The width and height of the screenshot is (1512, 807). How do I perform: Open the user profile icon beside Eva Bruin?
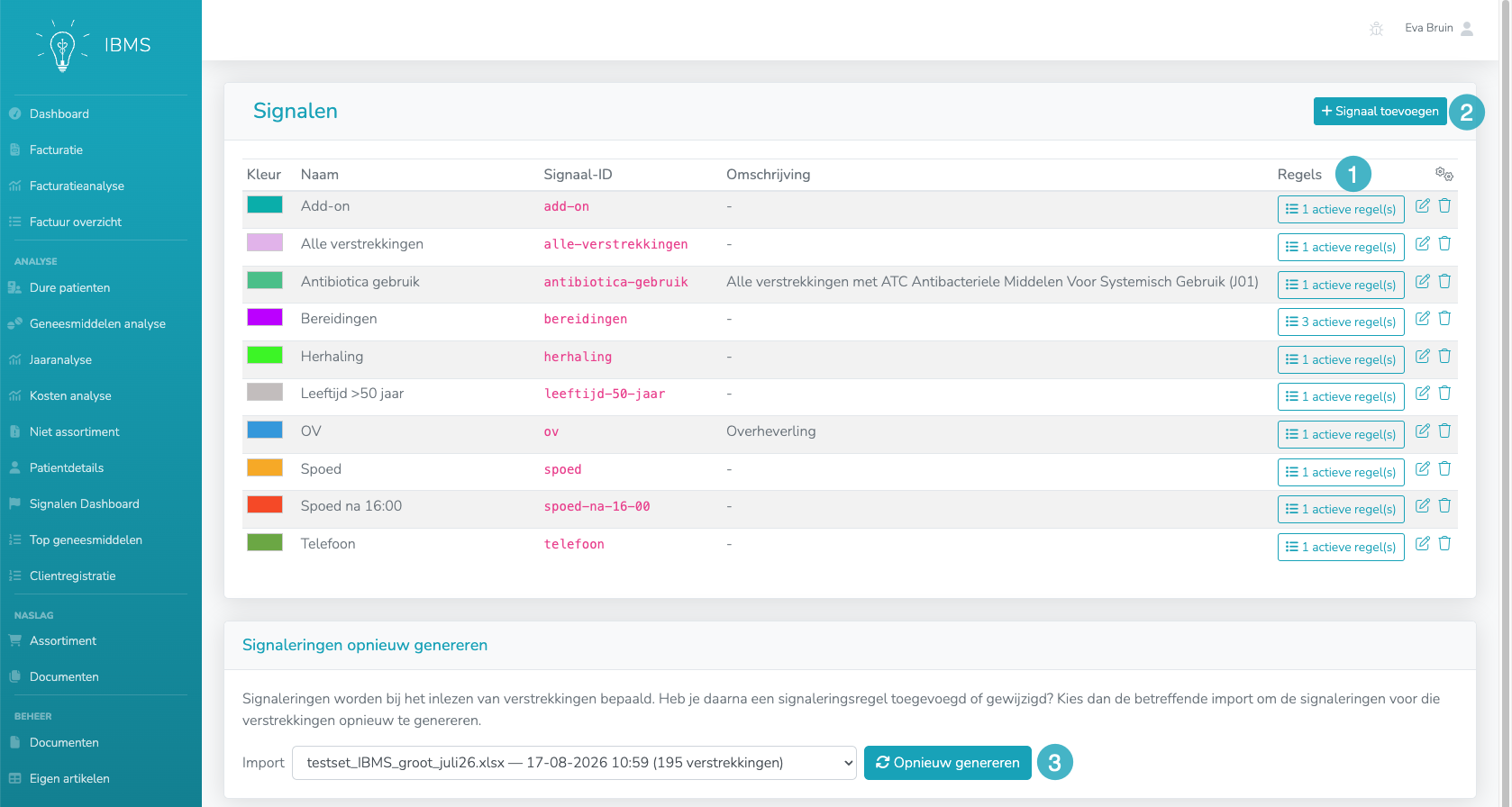tap(1467, 29)
